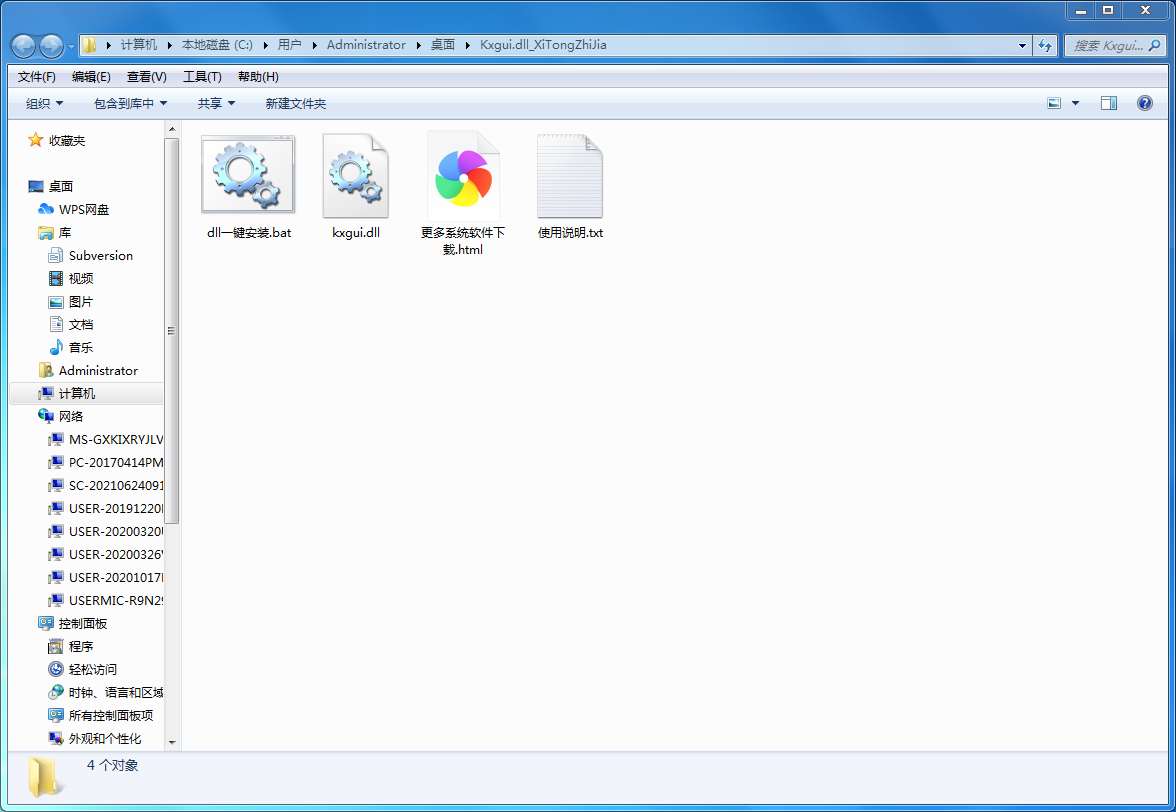Viewport: 1176px width, 812px height.
Task: Select the kxgui.dll file icon
Action: [x=356, y=176]
